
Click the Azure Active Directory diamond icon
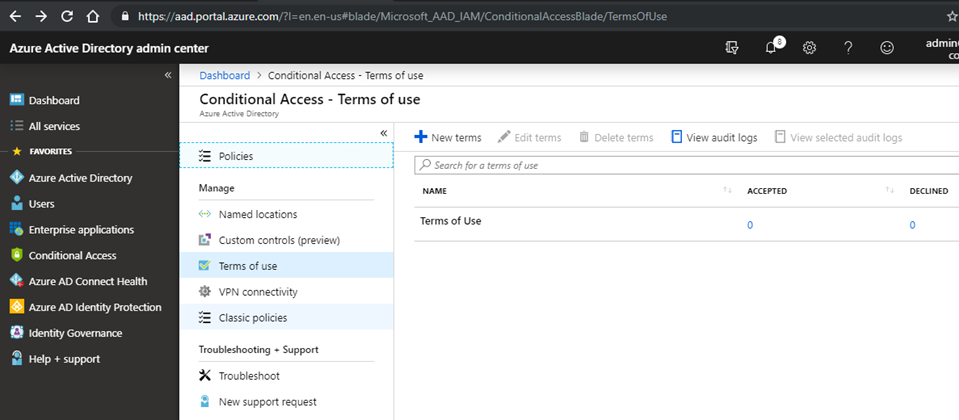[17, 177]
